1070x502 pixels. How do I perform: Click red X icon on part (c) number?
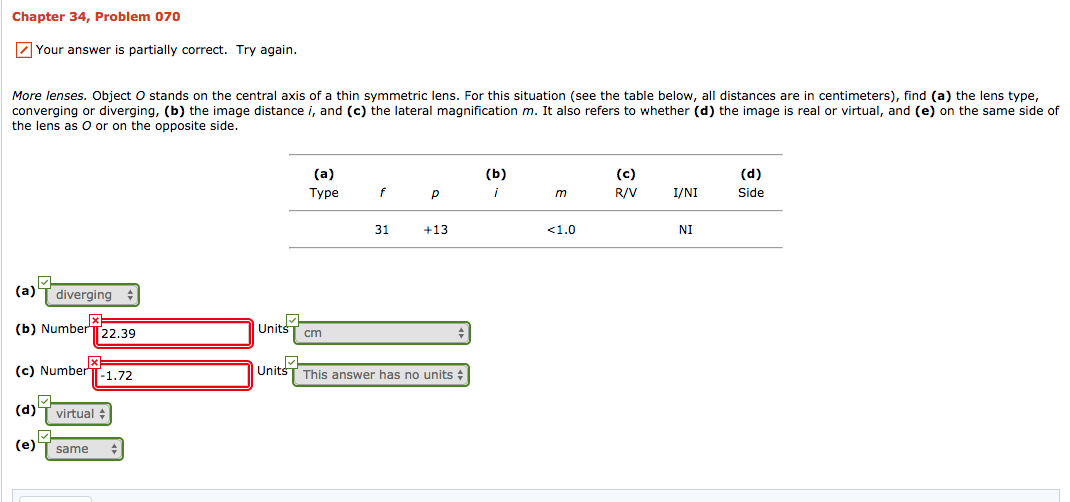point(96,361)
